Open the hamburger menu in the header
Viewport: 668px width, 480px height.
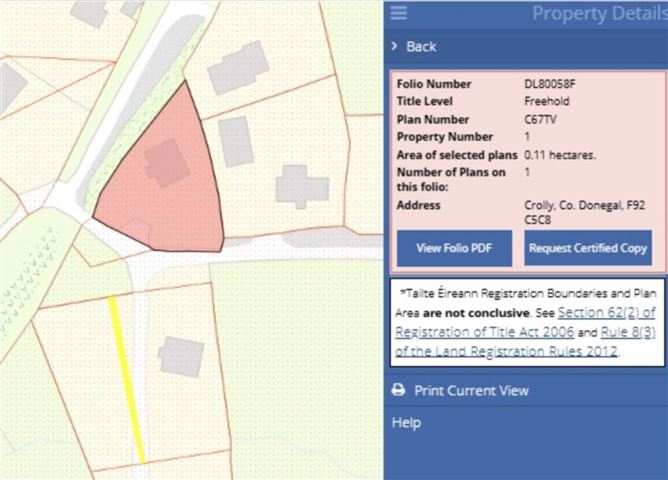(x=399, y=13)
